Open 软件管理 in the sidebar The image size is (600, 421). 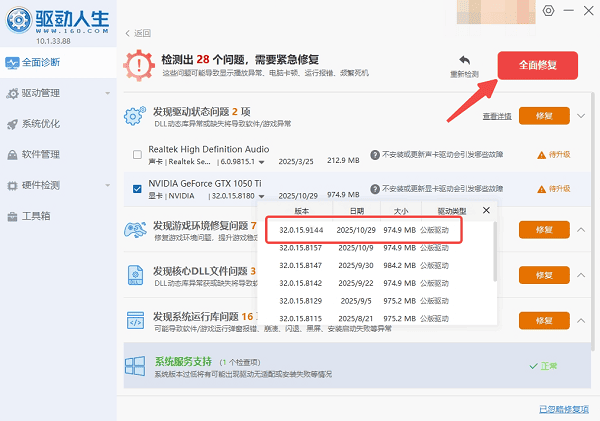point(58,155)
